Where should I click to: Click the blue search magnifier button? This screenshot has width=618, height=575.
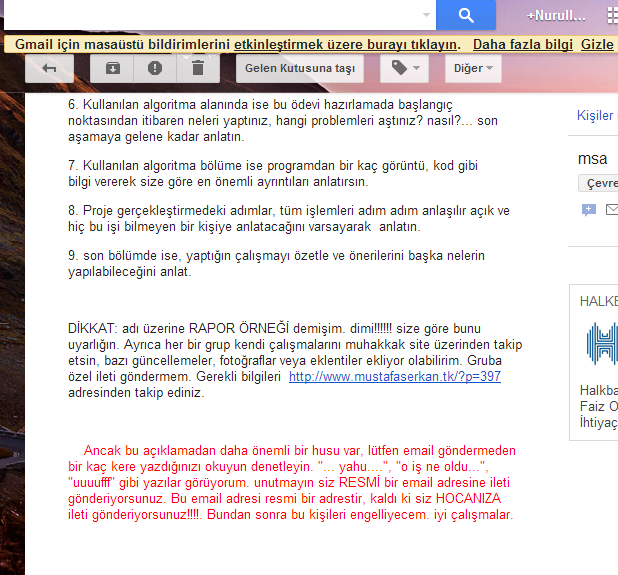click(466, 15)
